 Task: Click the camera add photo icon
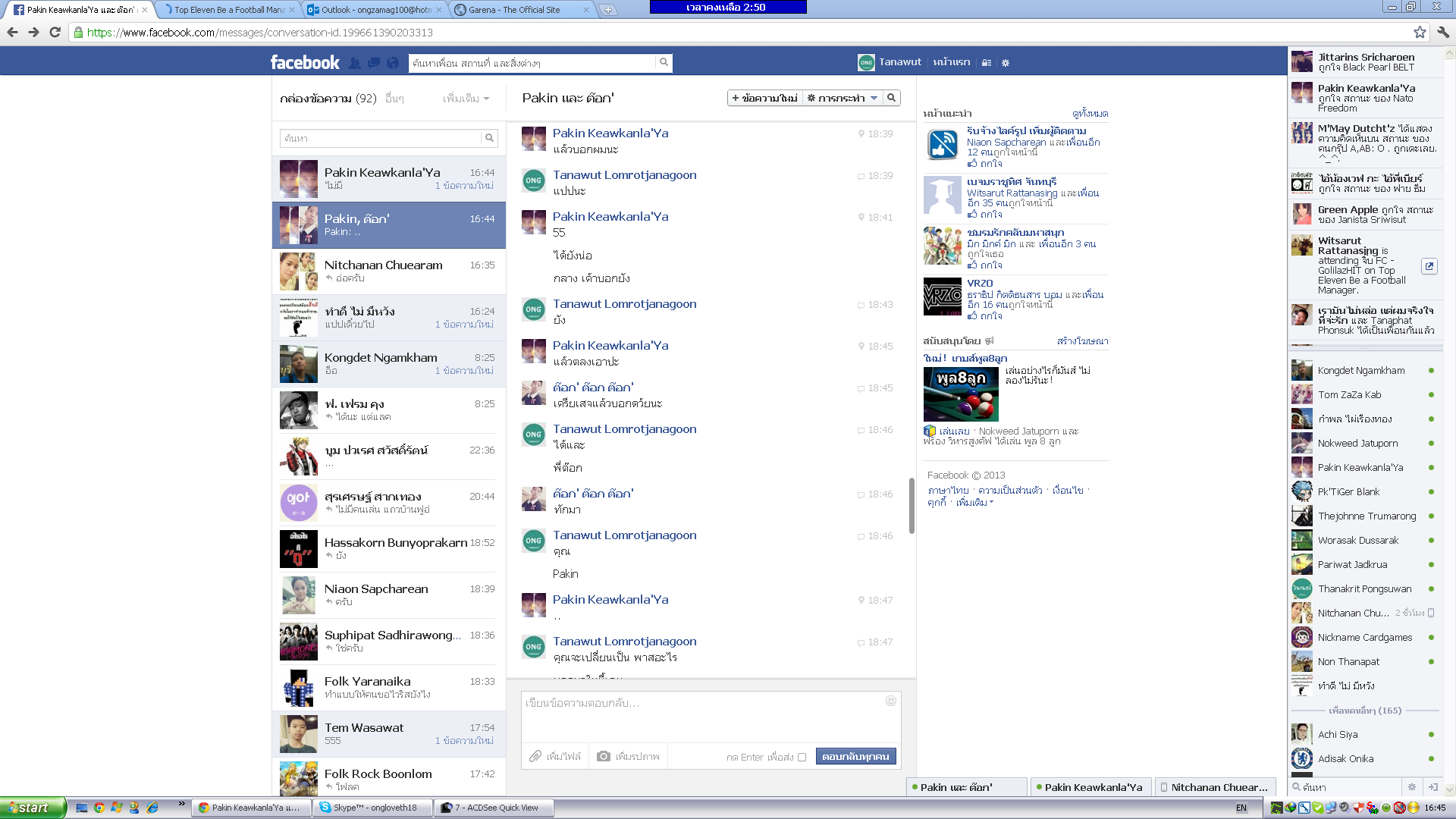(604, 756)
